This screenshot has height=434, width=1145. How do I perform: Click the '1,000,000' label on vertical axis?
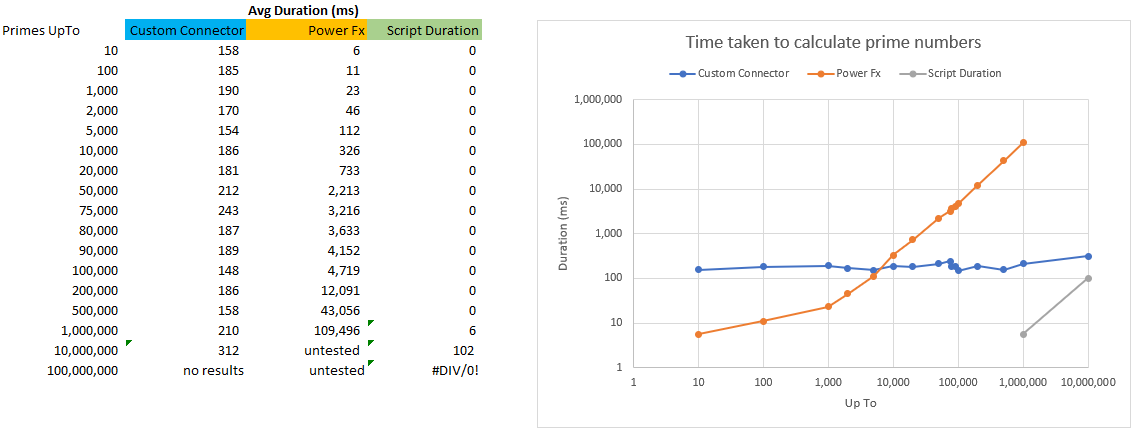[597, 99]
